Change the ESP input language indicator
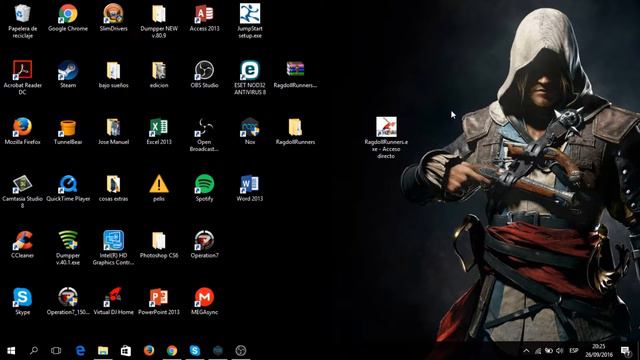 click(x=574, y=351)
